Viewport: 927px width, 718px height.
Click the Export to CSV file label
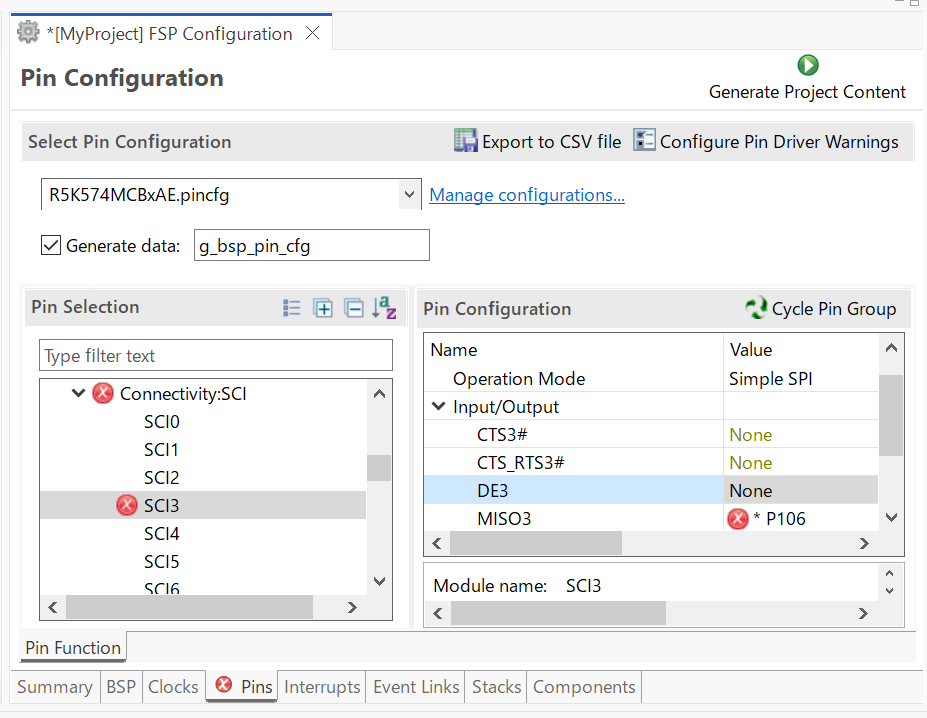coord(552,142)
